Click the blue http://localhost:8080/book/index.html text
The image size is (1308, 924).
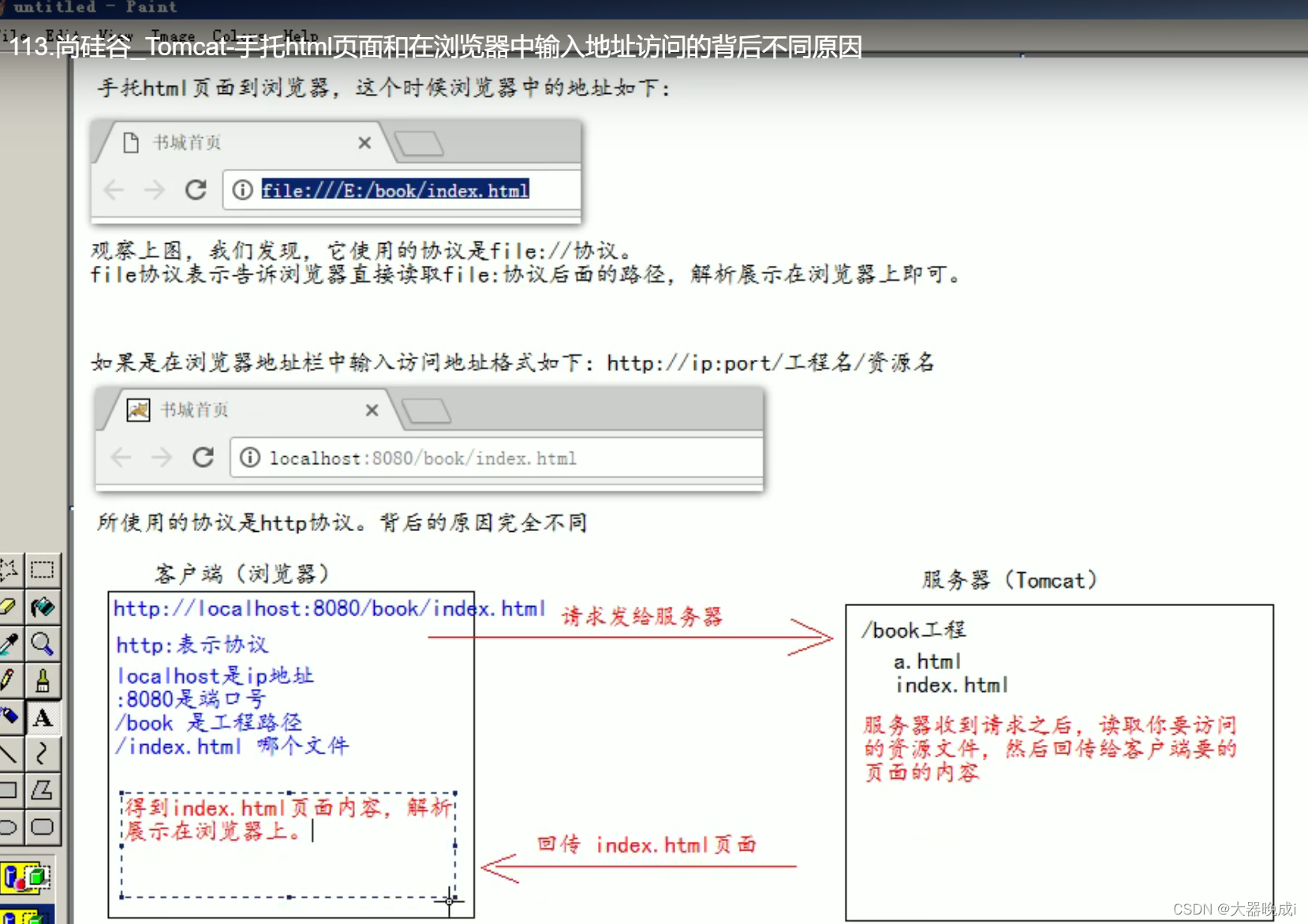click(330, 608)
